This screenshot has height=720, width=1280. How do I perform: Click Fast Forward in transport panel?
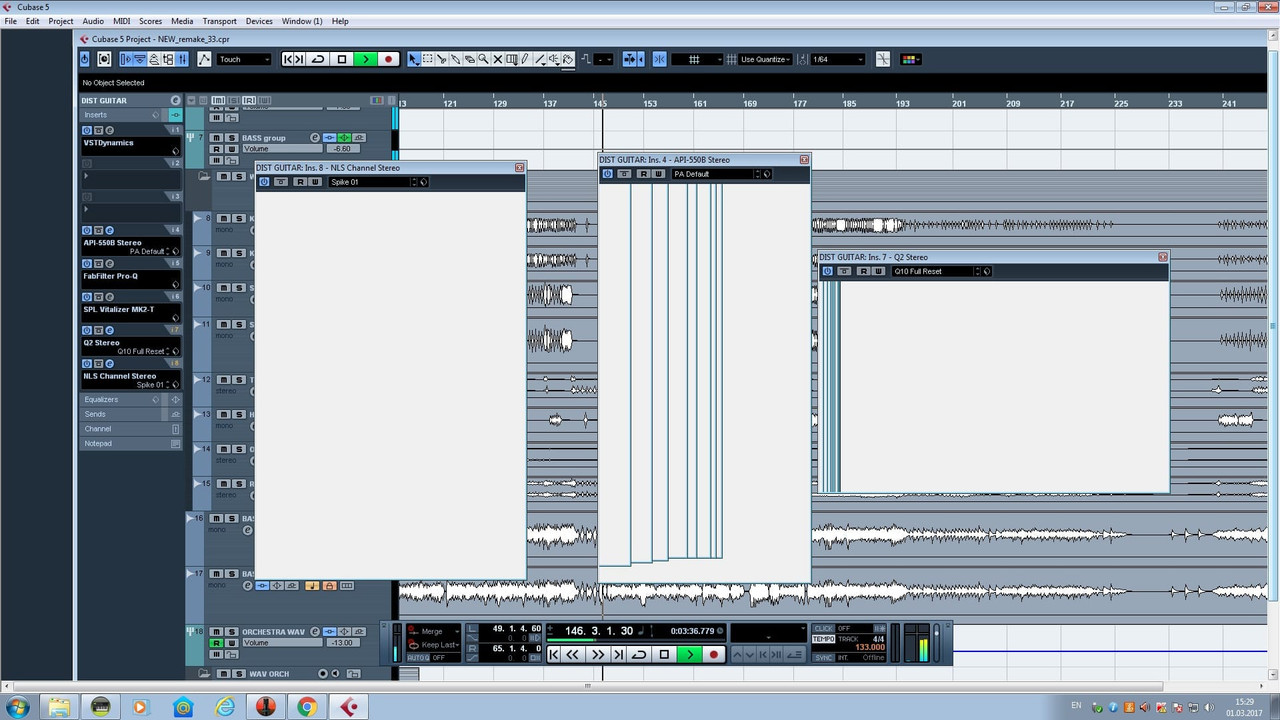point(598,654)
